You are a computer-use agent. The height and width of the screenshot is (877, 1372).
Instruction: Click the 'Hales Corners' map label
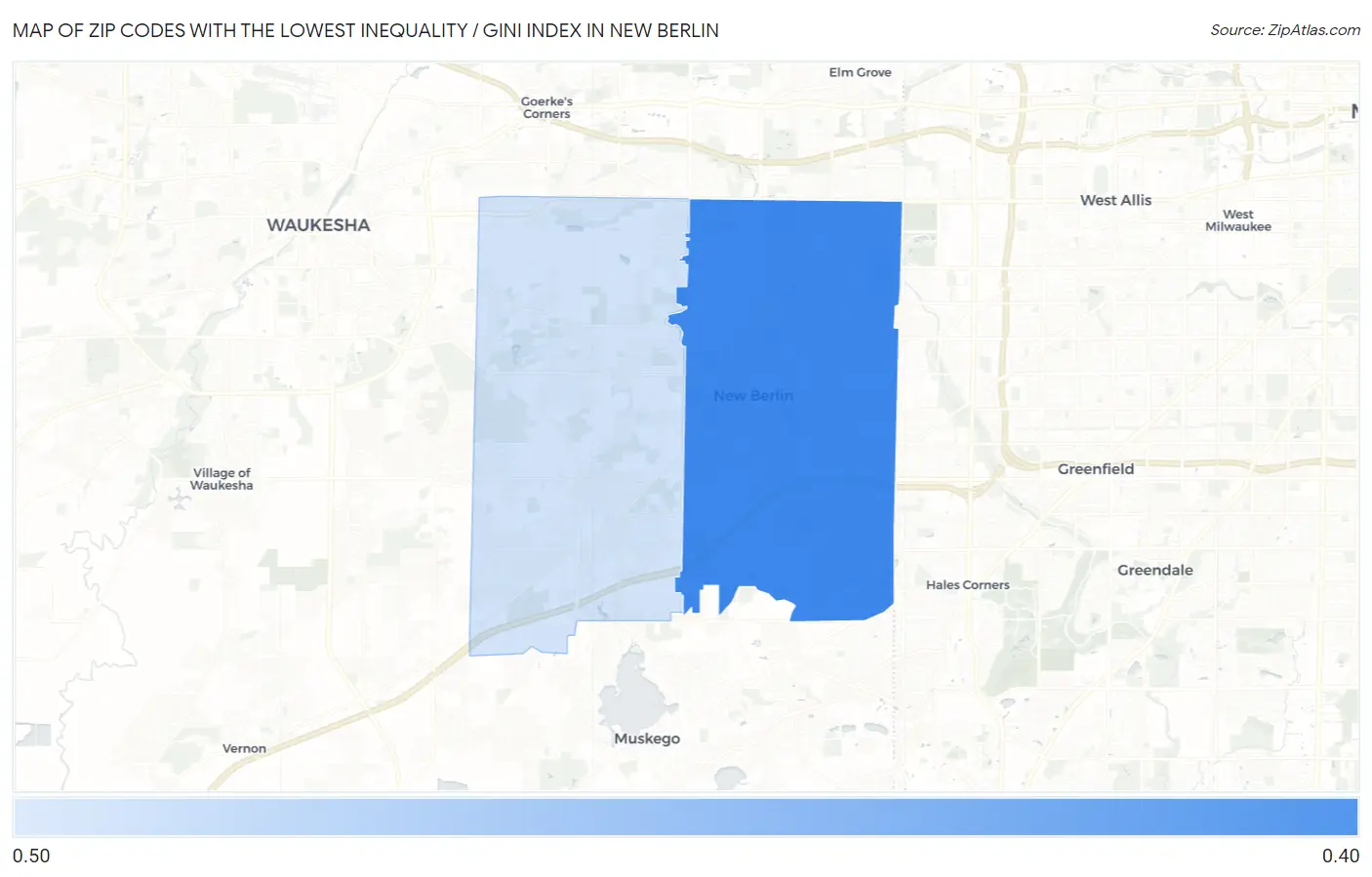coord(968,585)
